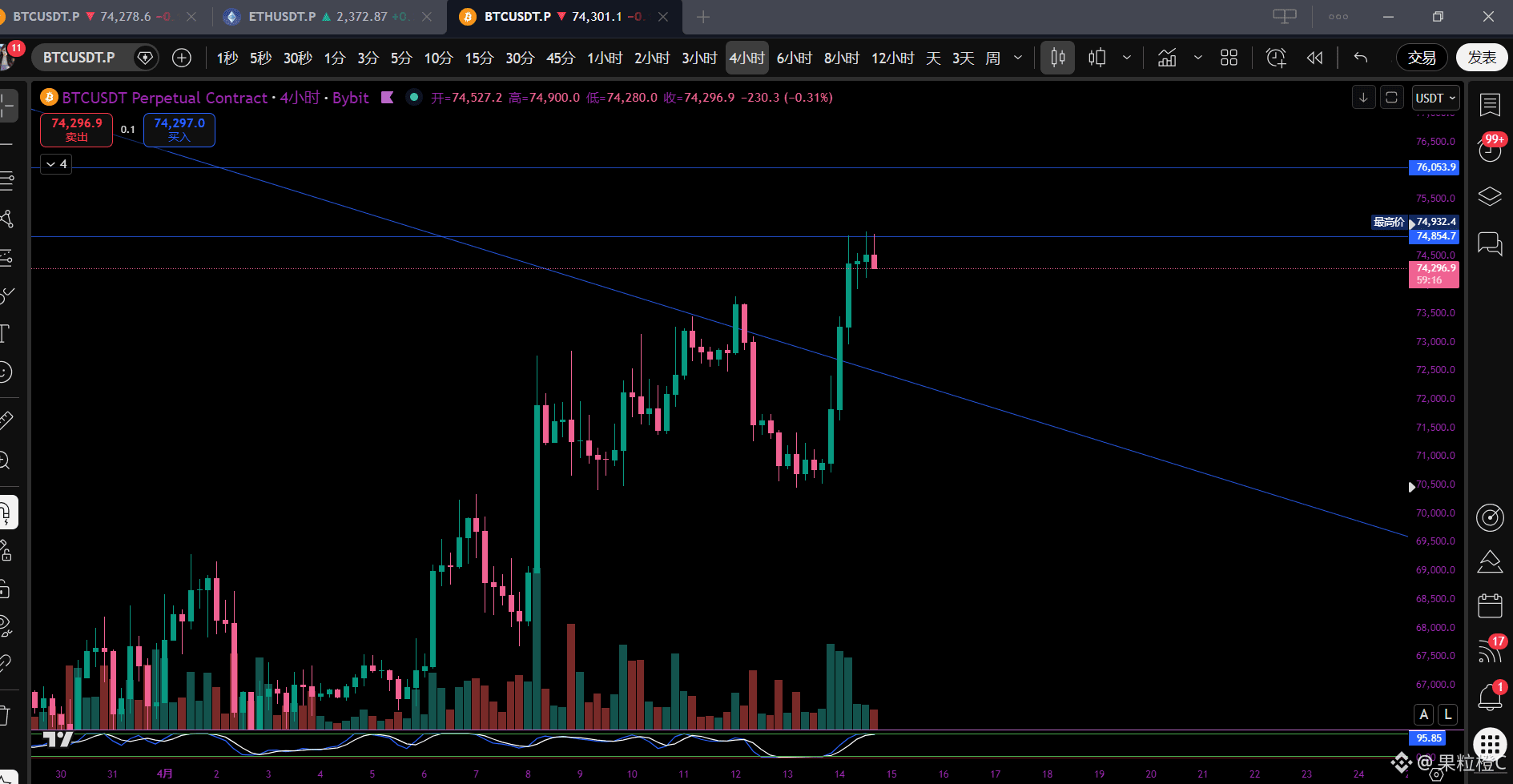Select the magnet mode tool in left toolbar
The height and width of the screenshot is (784, 1513).
[6, 513]
